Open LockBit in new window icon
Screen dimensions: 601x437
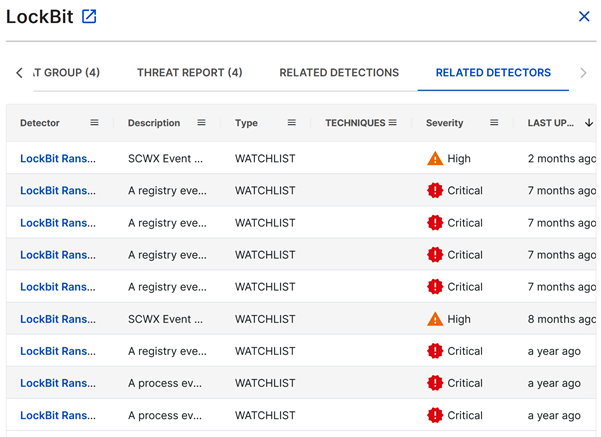[89, 16]
